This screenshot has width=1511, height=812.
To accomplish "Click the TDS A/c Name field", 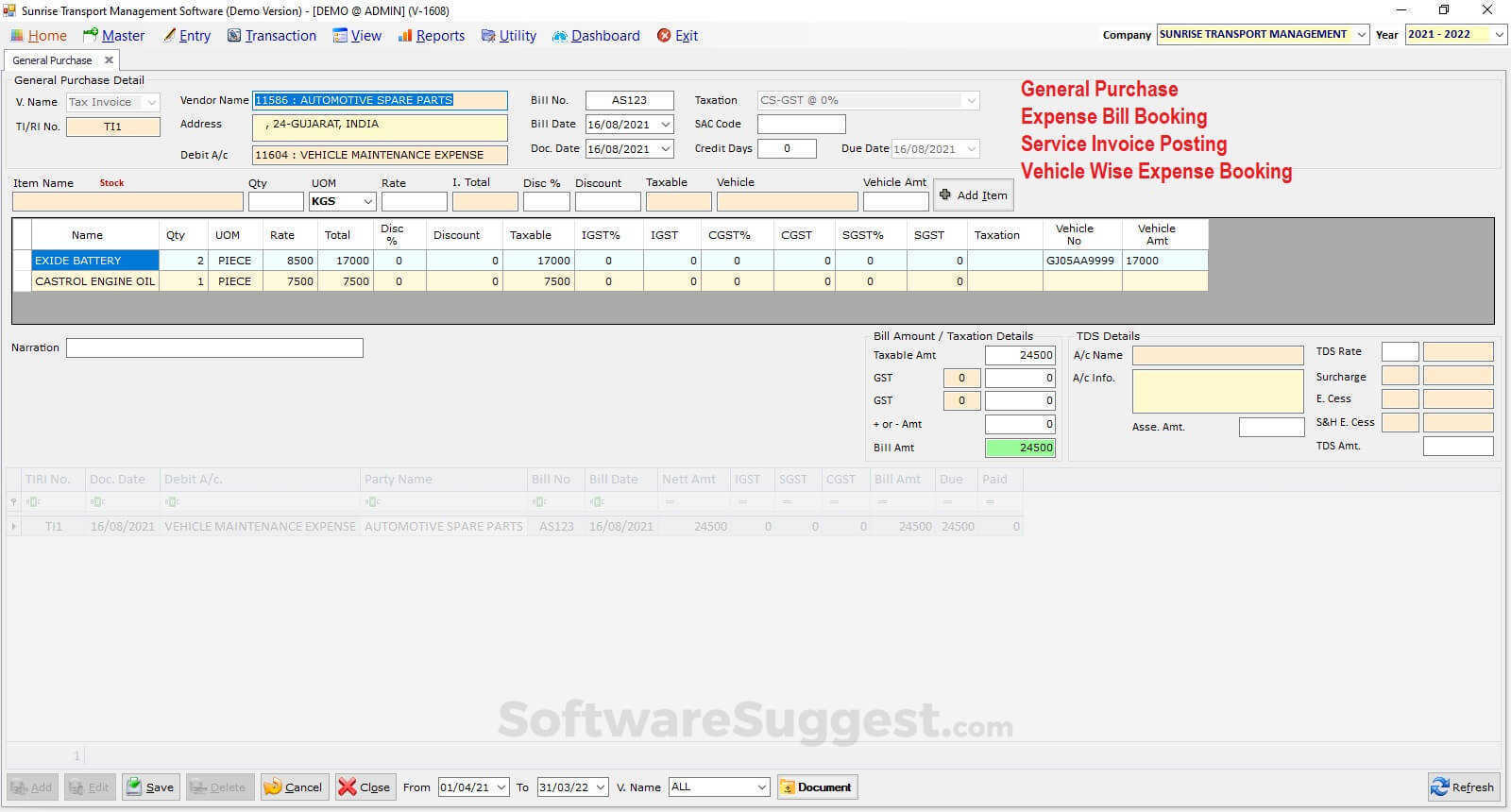I will pyautogui.click(x=1218, y=355).
